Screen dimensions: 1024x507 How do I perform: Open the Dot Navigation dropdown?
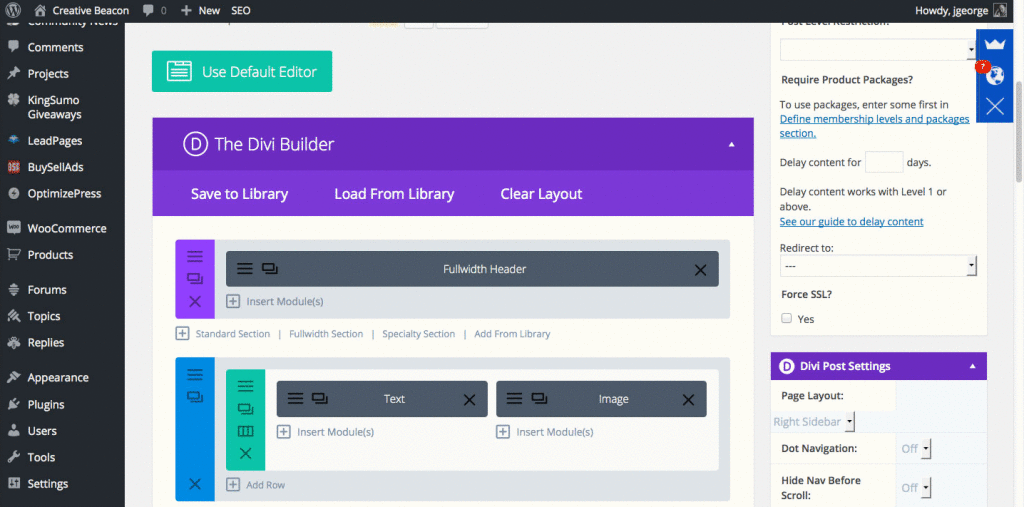[x=915, y=449]
